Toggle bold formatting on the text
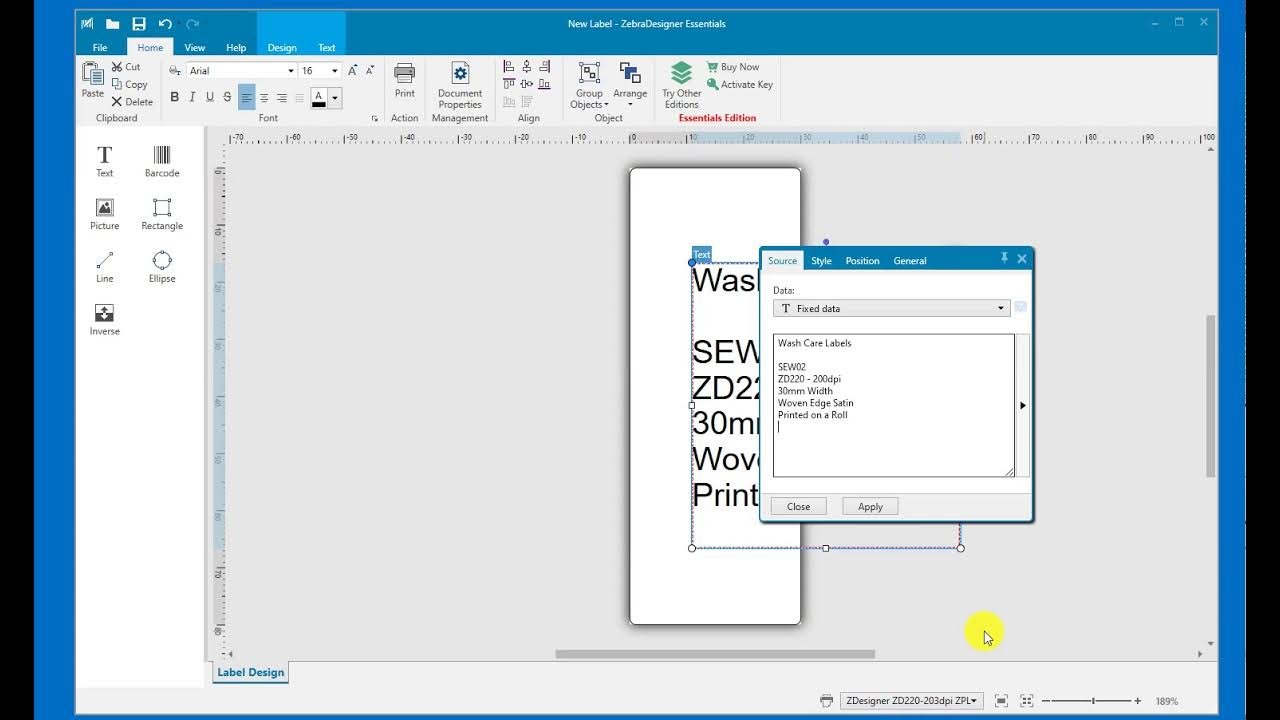 pyautogui.click(x=175, y=97)
